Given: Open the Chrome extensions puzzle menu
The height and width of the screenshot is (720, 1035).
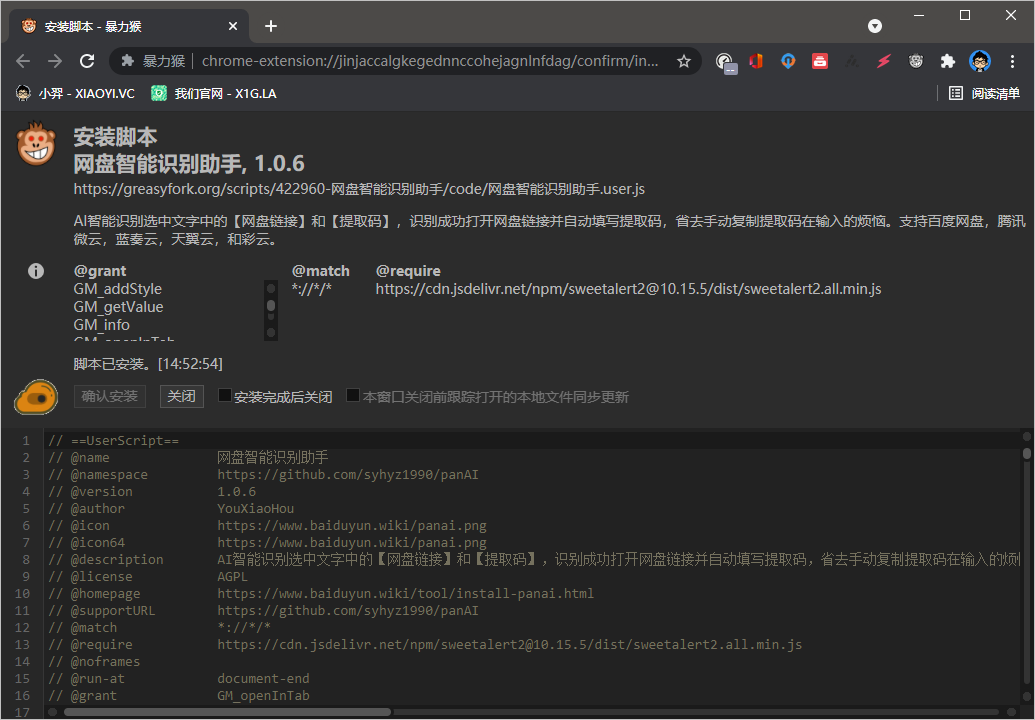Looking at the screenshot, I should pyautogui.click(x=947, y=61).
